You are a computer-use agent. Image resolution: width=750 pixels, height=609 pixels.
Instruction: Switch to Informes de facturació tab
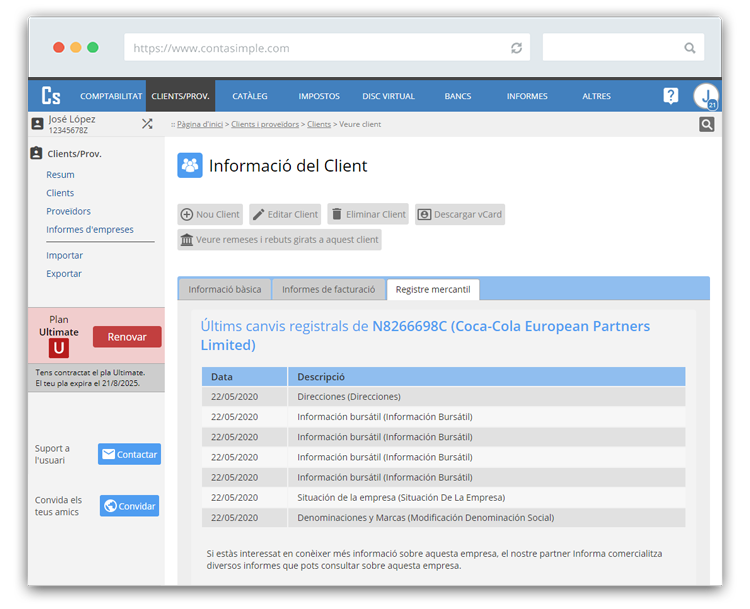[x=329, y=289]
